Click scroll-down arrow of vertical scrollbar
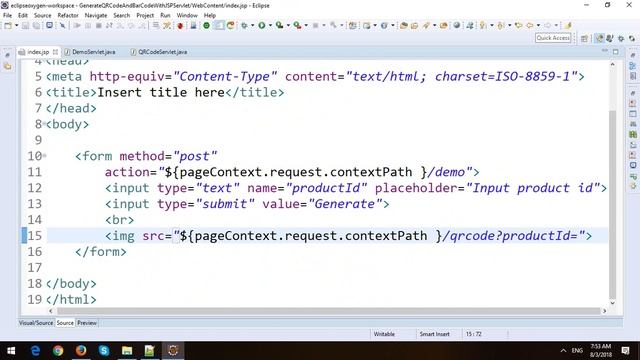 [x=612, y=303]
